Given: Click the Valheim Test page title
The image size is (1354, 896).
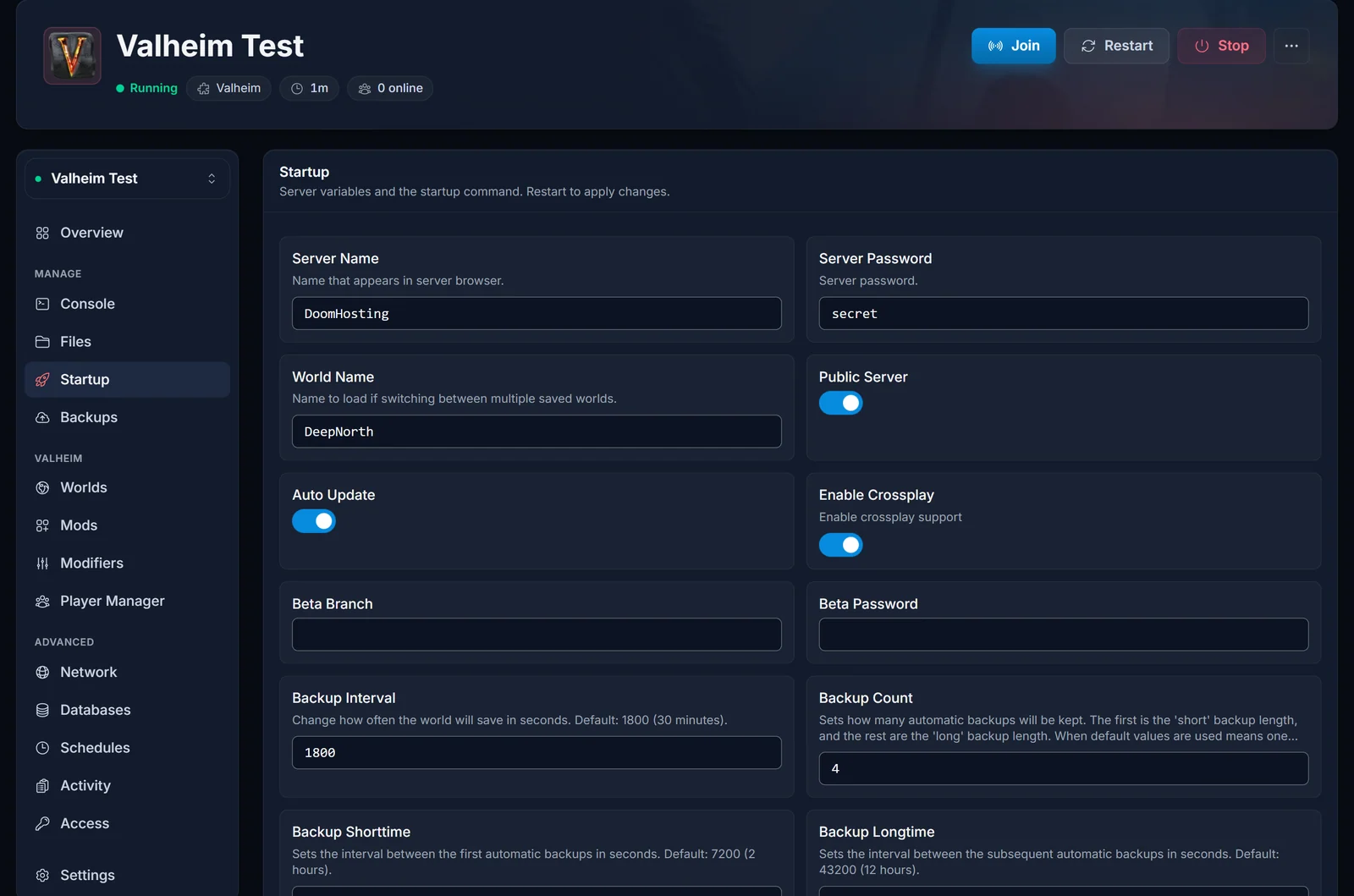Looking at the screenshot, I should point(210,46).
